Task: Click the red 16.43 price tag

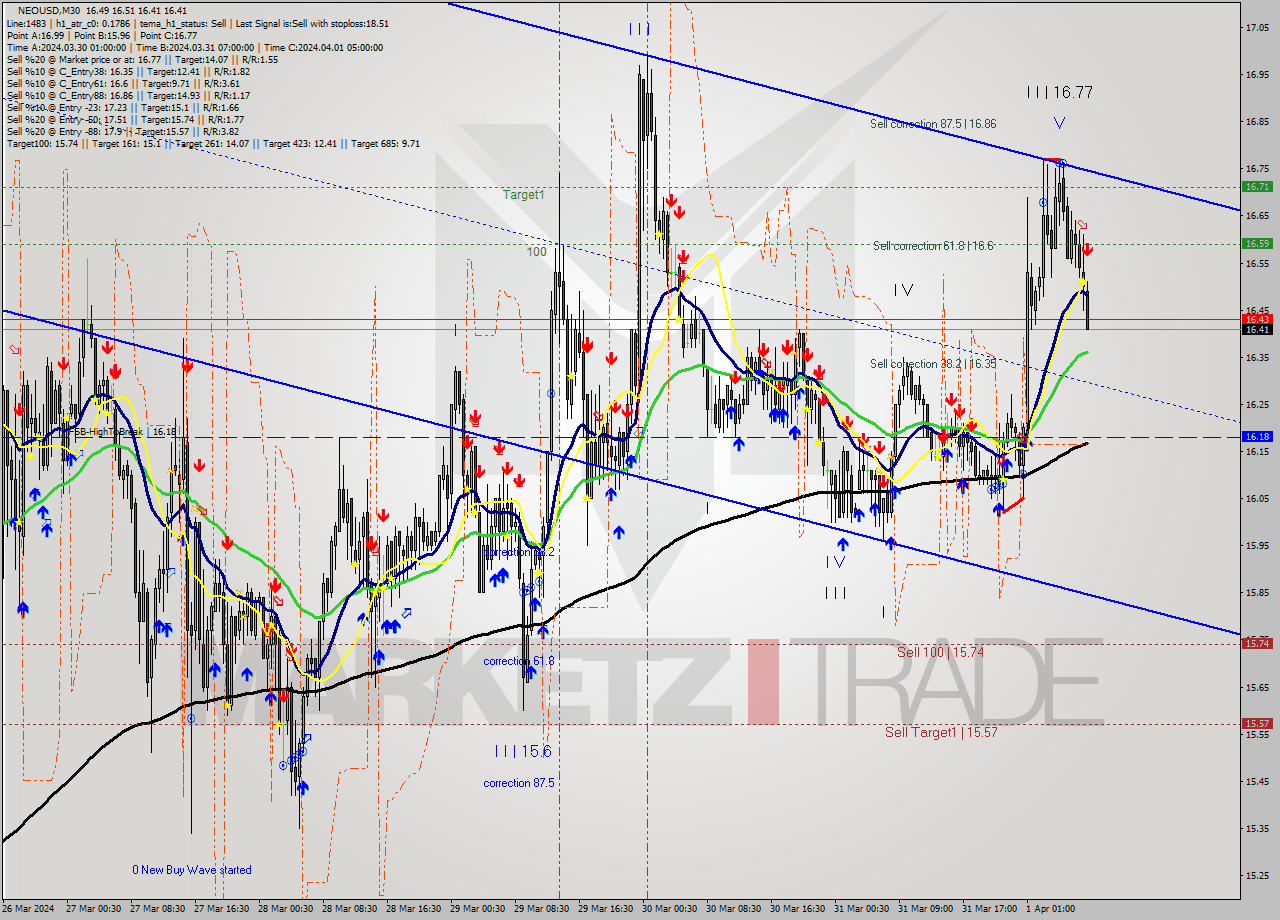Action: tap(1257, 319)
